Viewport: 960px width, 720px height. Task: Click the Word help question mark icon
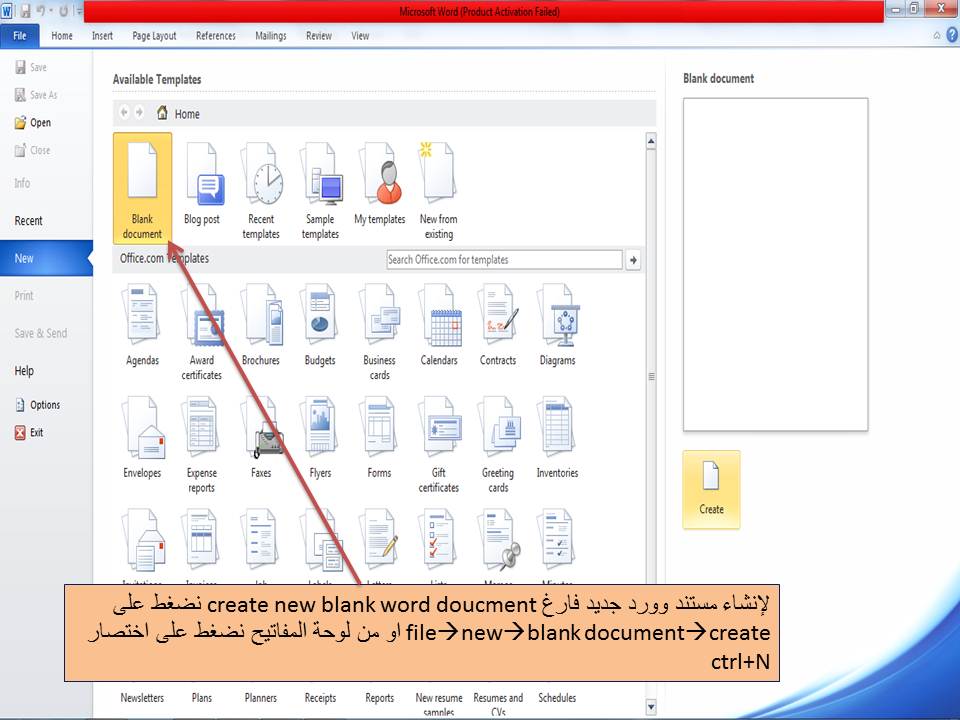[952, 36]
